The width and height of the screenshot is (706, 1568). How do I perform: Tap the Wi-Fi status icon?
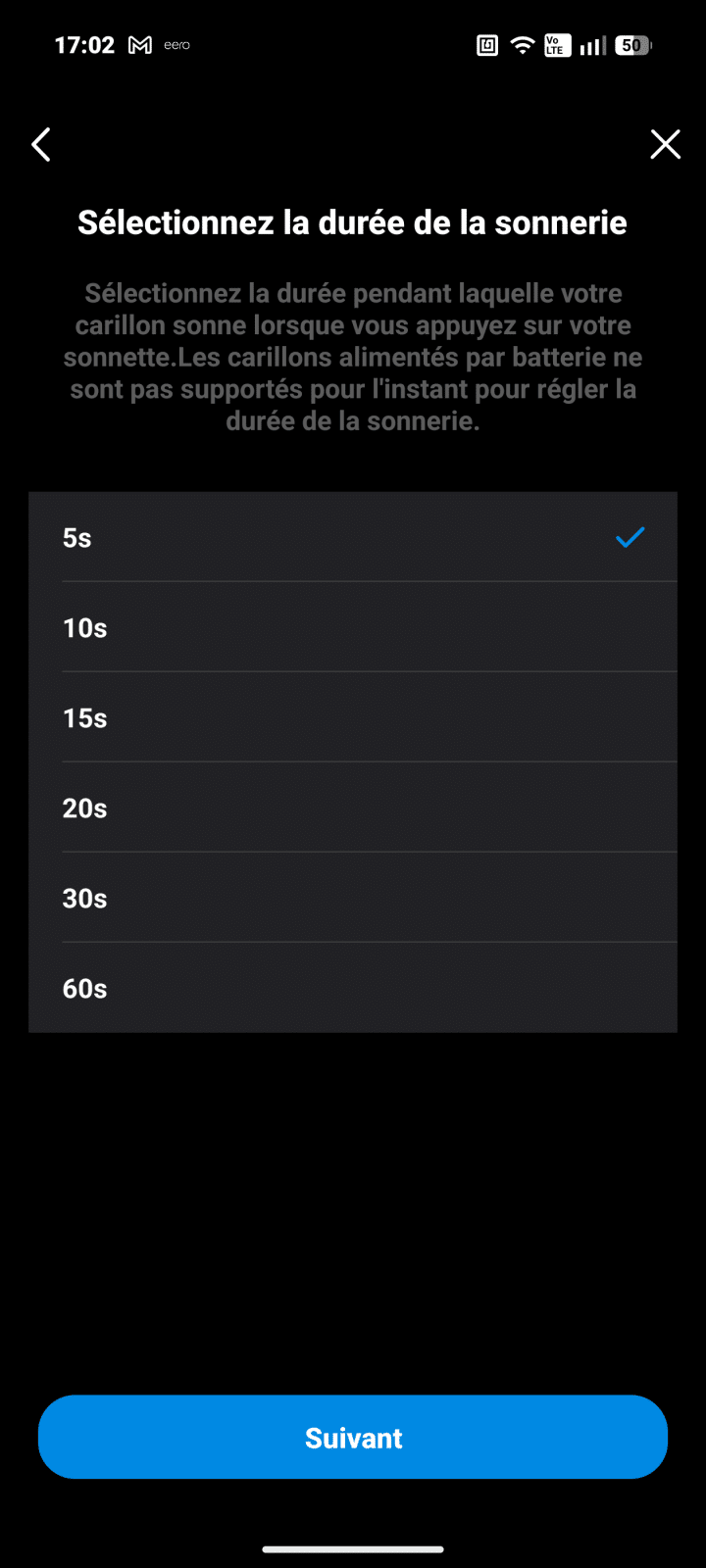pyautogui.click(x=523, y=45)
